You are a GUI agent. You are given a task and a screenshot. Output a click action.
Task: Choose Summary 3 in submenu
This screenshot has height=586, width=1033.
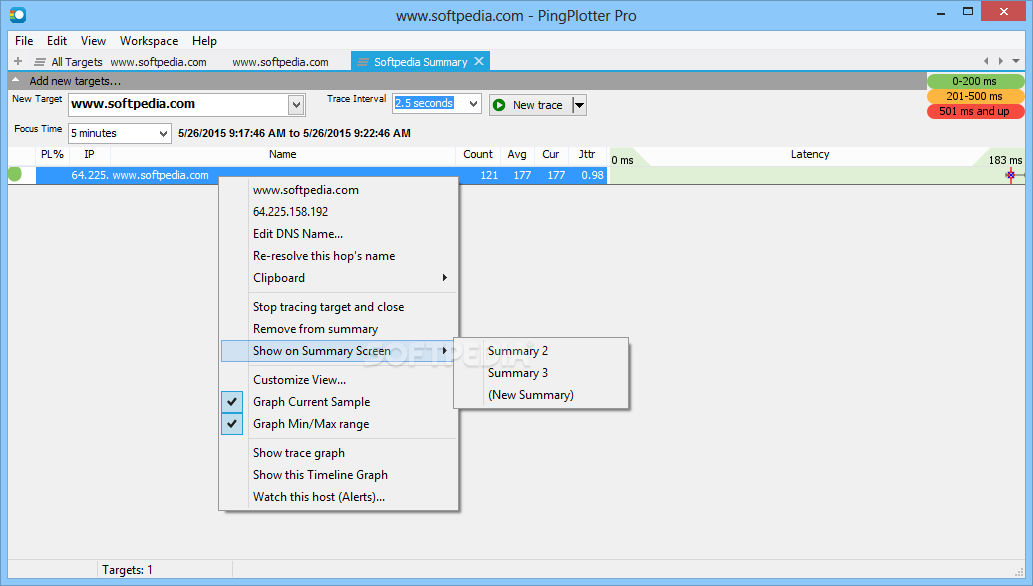point(518,373)
